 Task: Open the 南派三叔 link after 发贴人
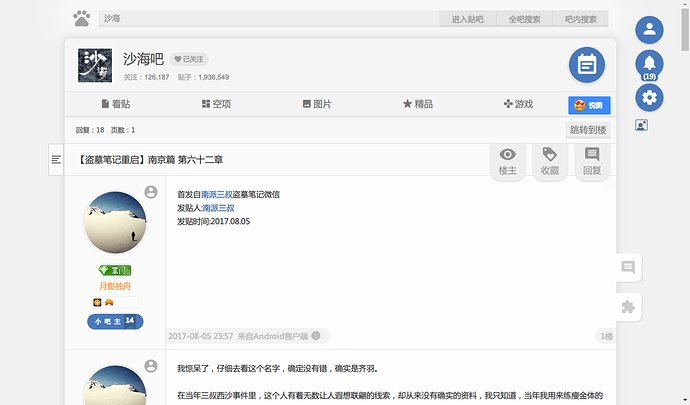(218, 208)
